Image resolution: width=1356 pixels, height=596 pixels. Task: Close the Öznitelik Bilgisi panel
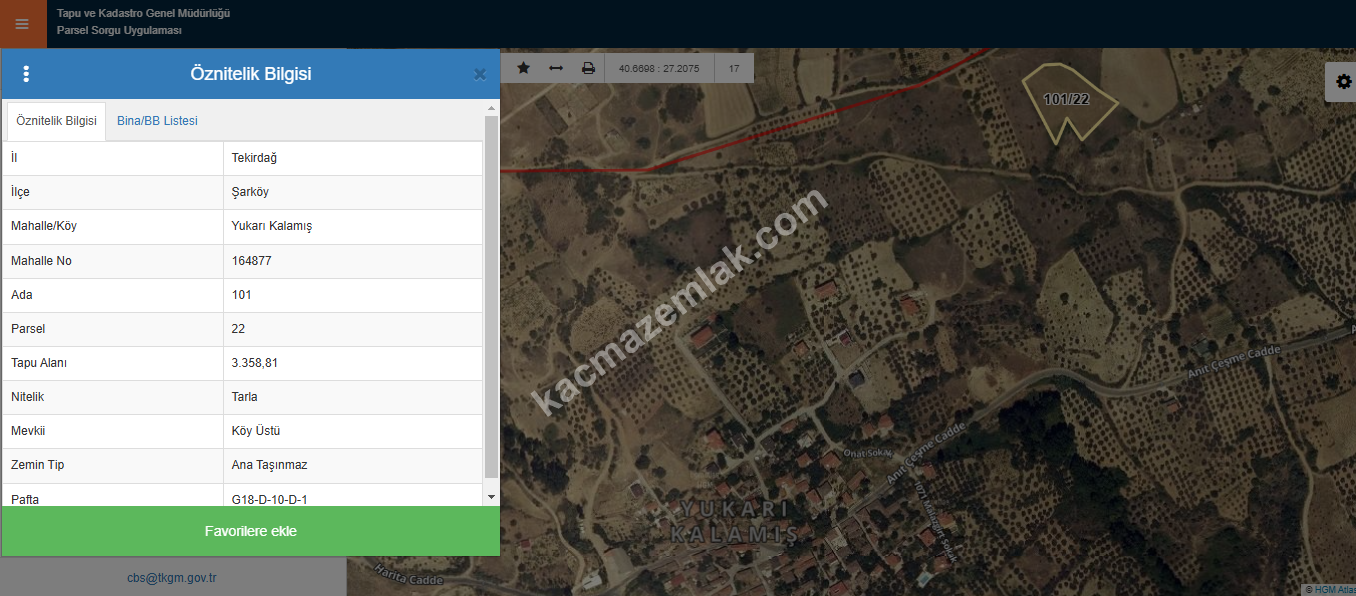point(480,74)
